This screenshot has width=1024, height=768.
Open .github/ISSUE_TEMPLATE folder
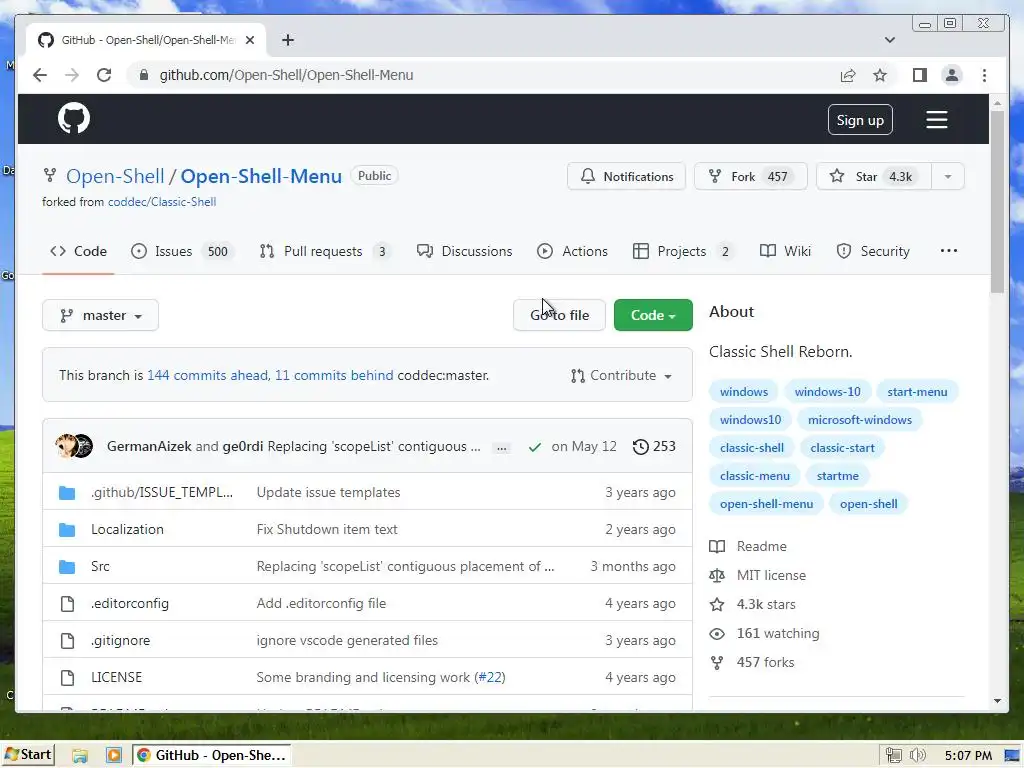pos(162,492)
